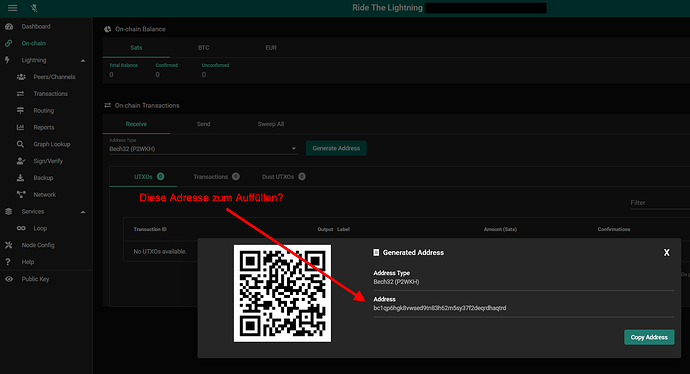Image resolution: width=690 pixels, height=374 pixels.
Task: Click the Copy Address button
Action: tap(649, 337)
